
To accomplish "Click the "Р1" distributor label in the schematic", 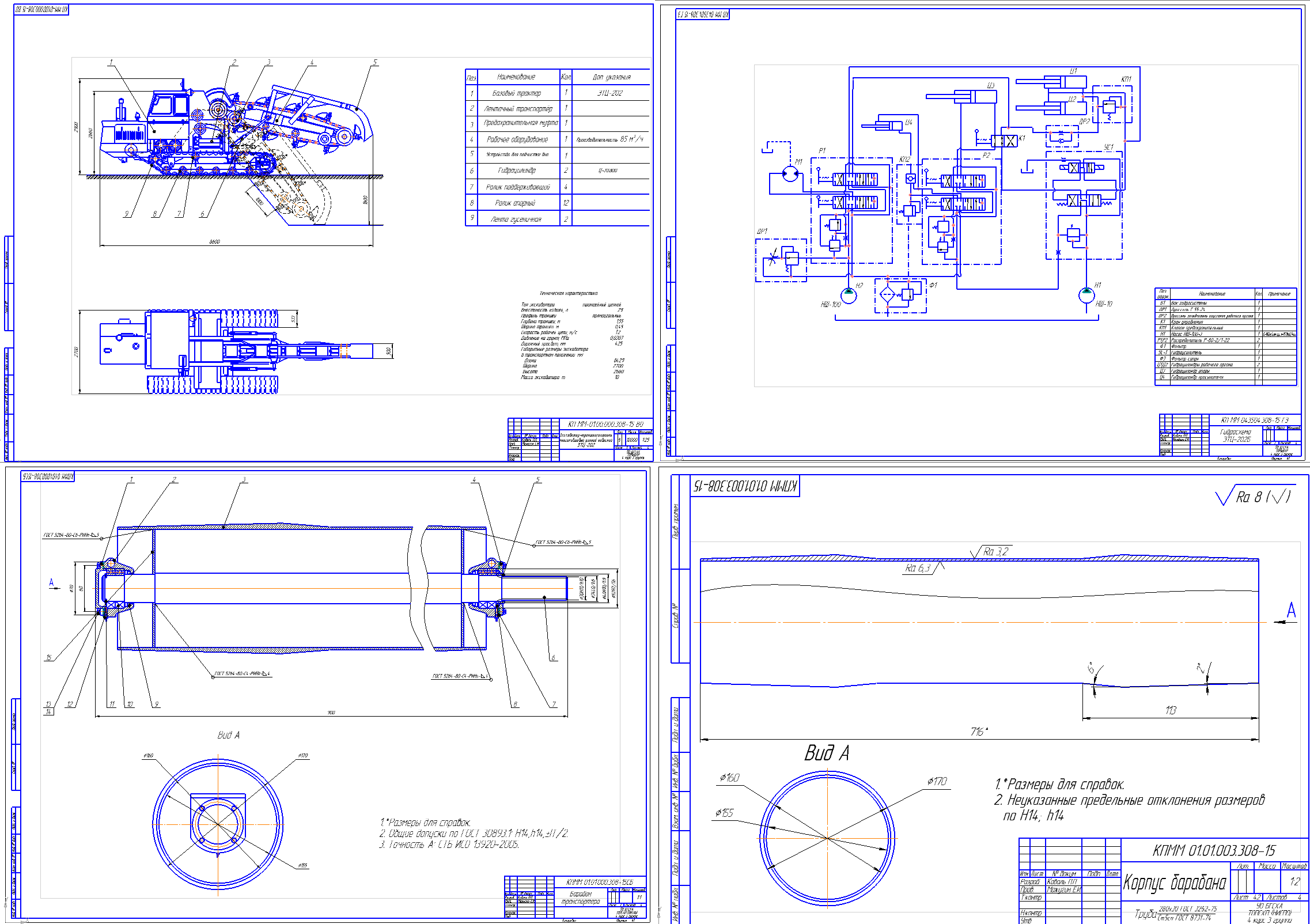I will [821, 151].
